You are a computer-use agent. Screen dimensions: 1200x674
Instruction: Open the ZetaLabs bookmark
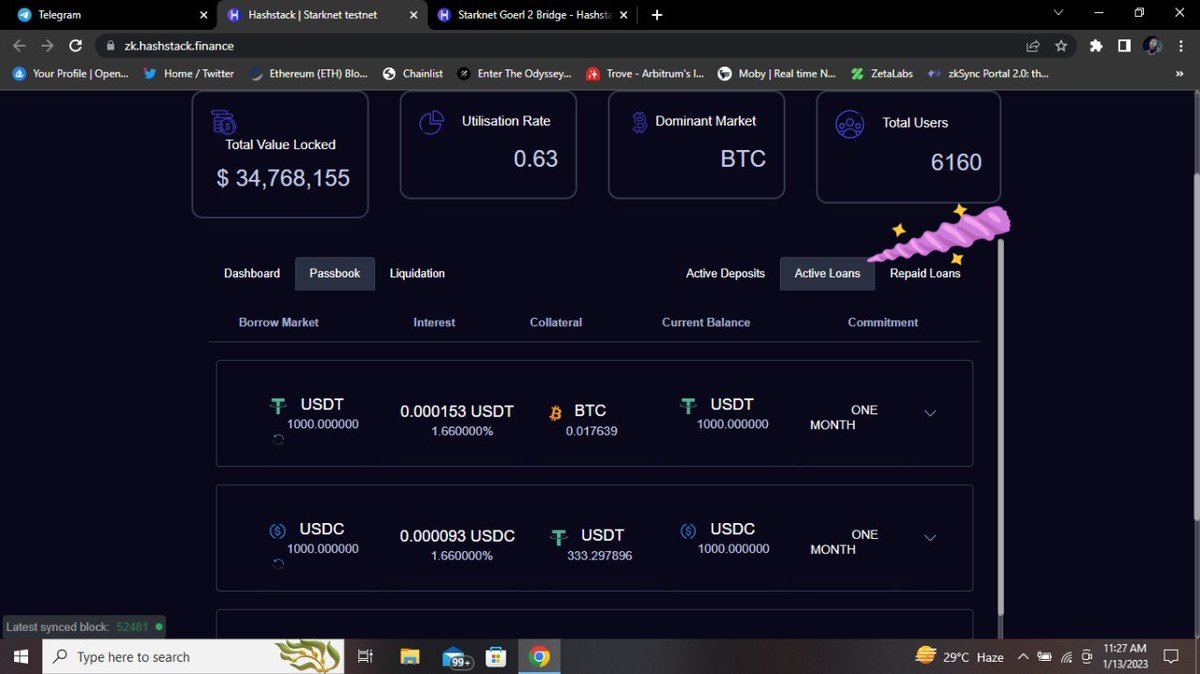pos(884,73)
